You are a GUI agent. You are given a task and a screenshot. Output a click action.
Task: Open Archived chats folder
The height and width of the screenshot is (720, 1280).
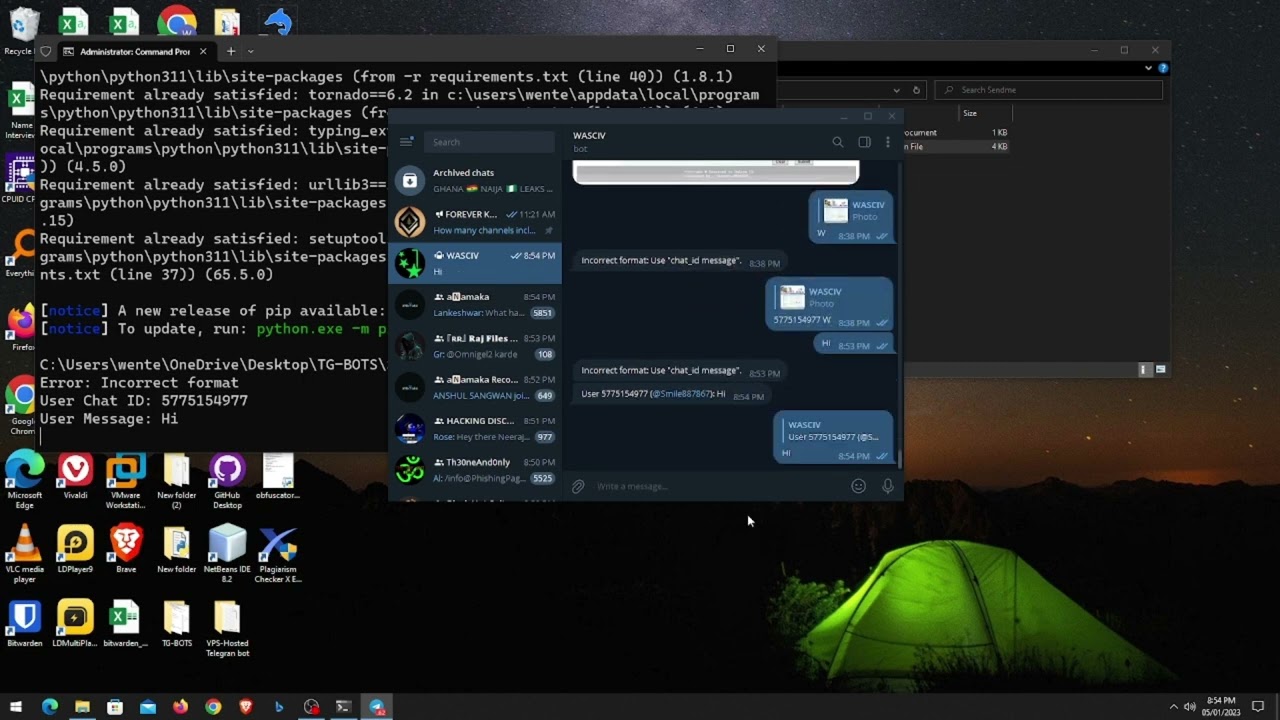475,180
